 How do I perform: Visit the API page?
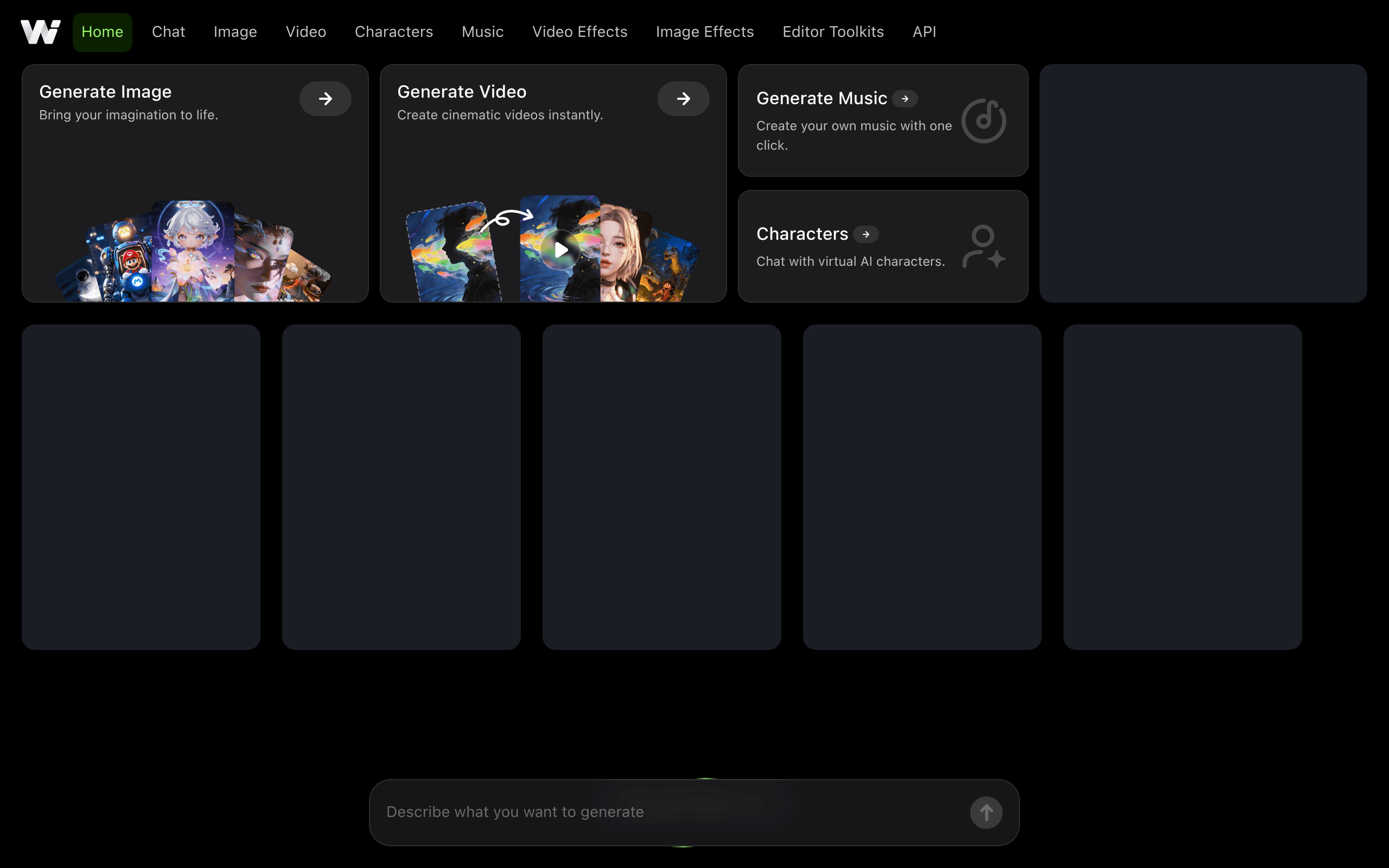924,32
